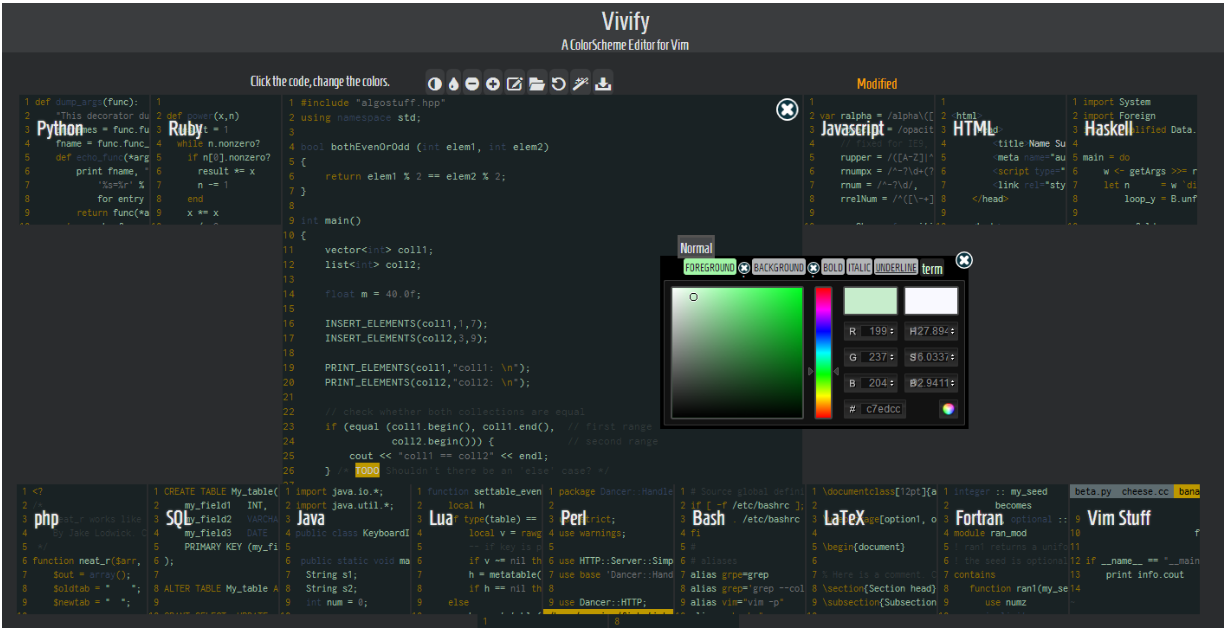Click the 'float' keyword on line 14
The width and height of the screenshot is (1225, 631).
click(340, 294)
